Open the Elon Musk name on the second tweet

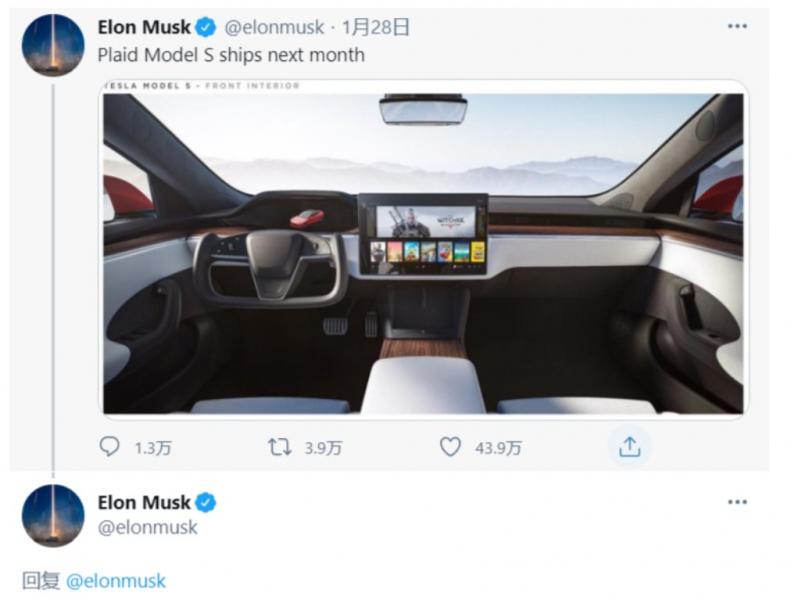click(x=144, y=503)
